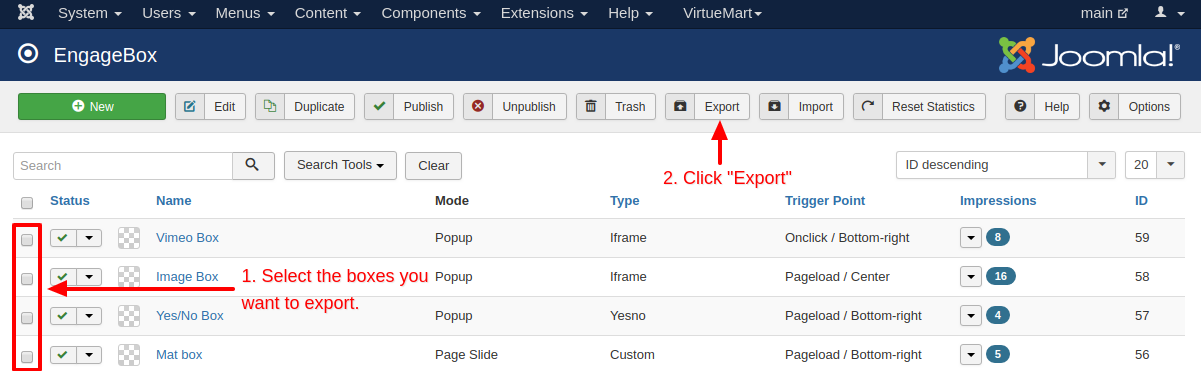Click the Export box icon in toolbar
Viewport: 1201px width, 371px height.
(x=680, y=107)
